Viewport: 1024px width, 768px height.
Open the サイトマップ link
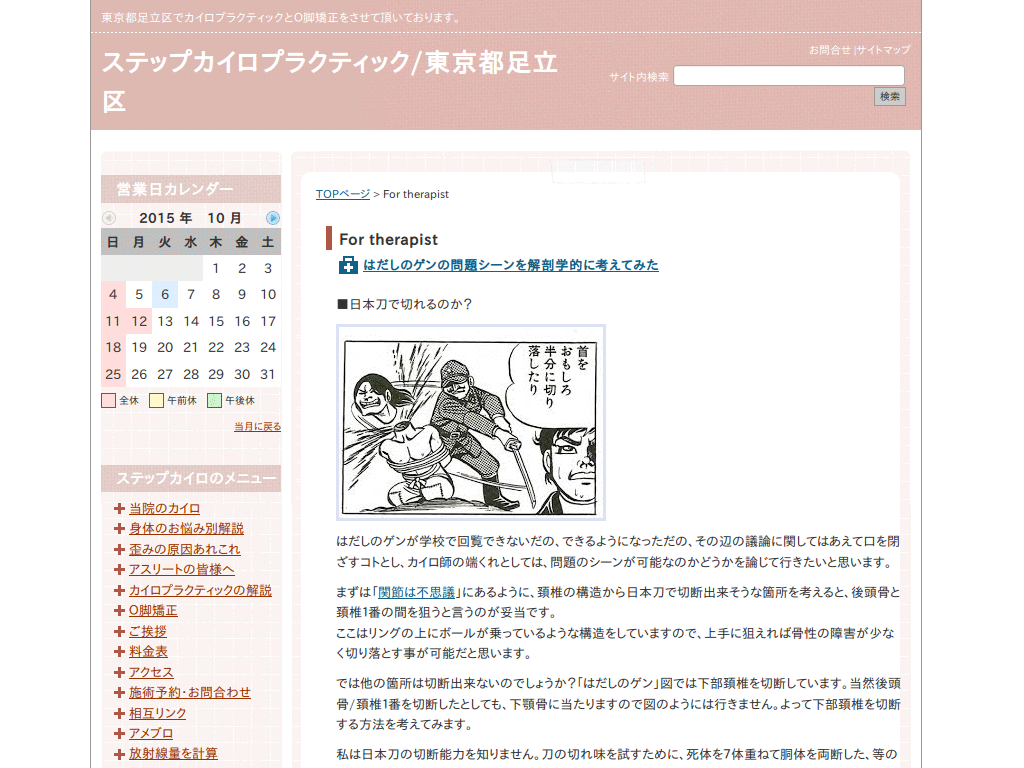point(883,50)
